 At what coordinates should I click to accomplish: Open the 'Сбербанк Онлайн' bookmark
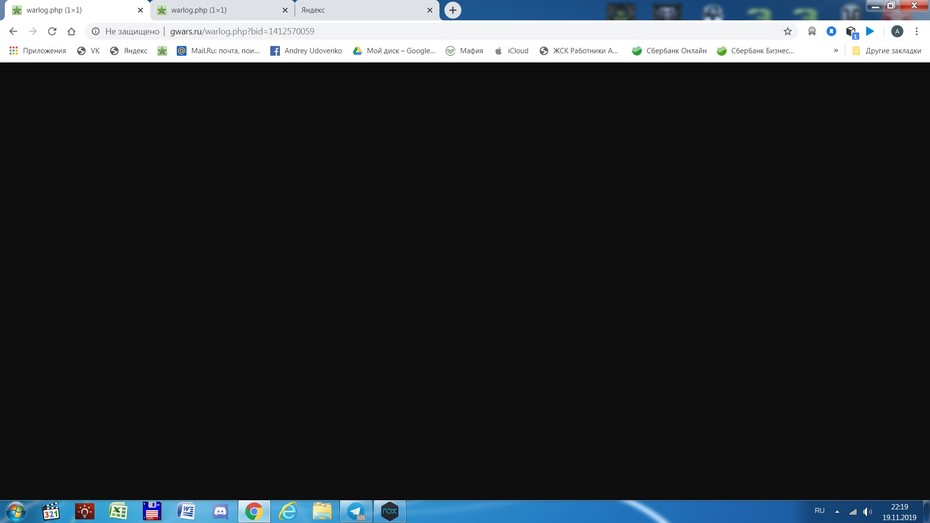[x=669, y=50]
